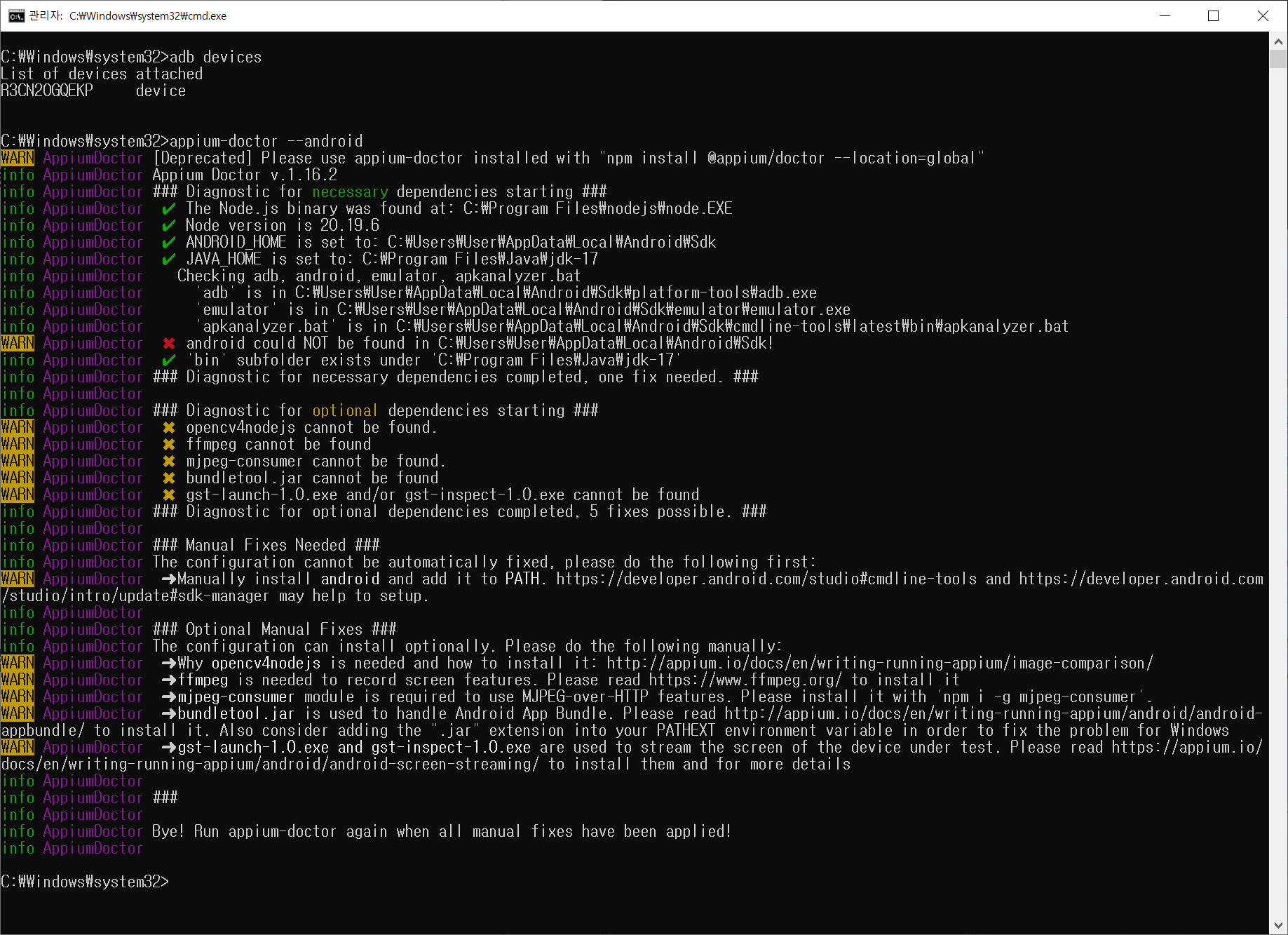
Task: Click the arrow before 'bundletool.jar is used'
Action: click(169, 713)
